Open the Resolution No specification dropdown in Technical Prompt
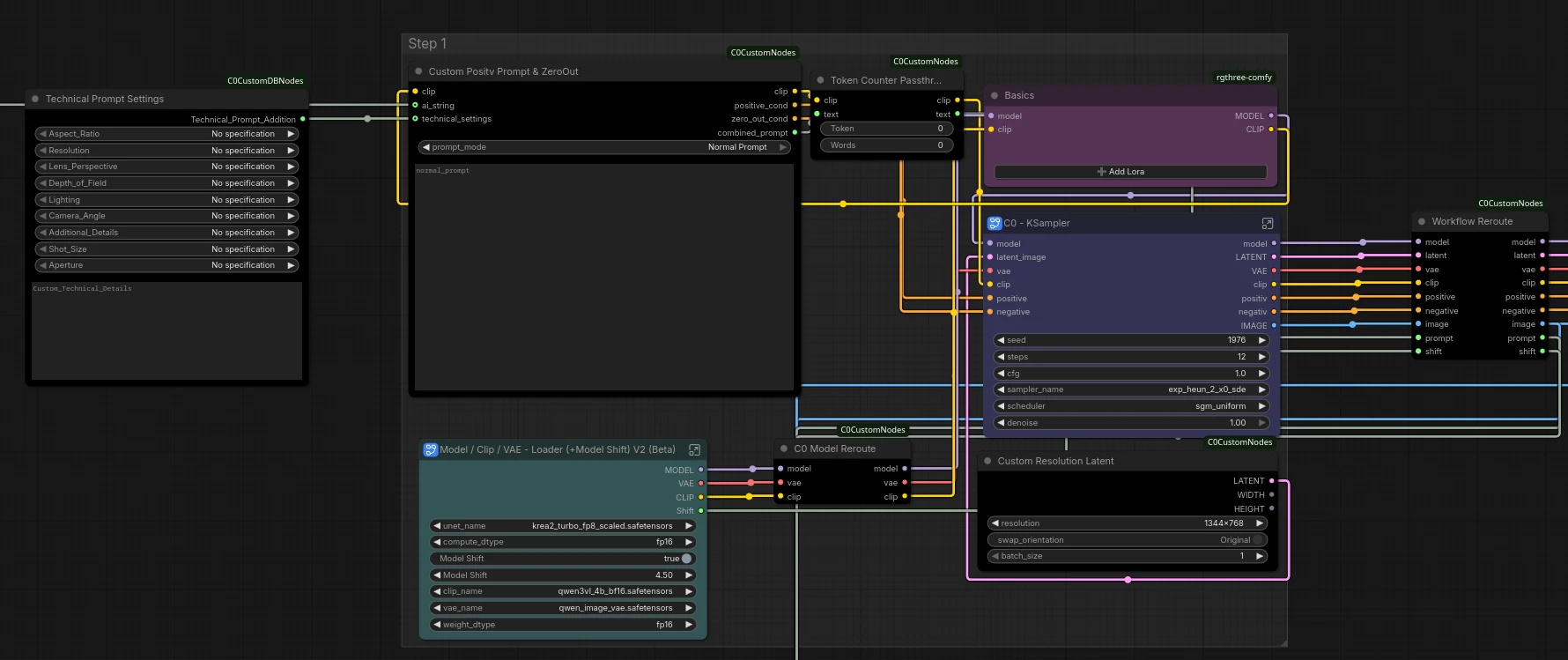Image resolution: width=1568 pixels, height=660 pixels. point(166,151)
